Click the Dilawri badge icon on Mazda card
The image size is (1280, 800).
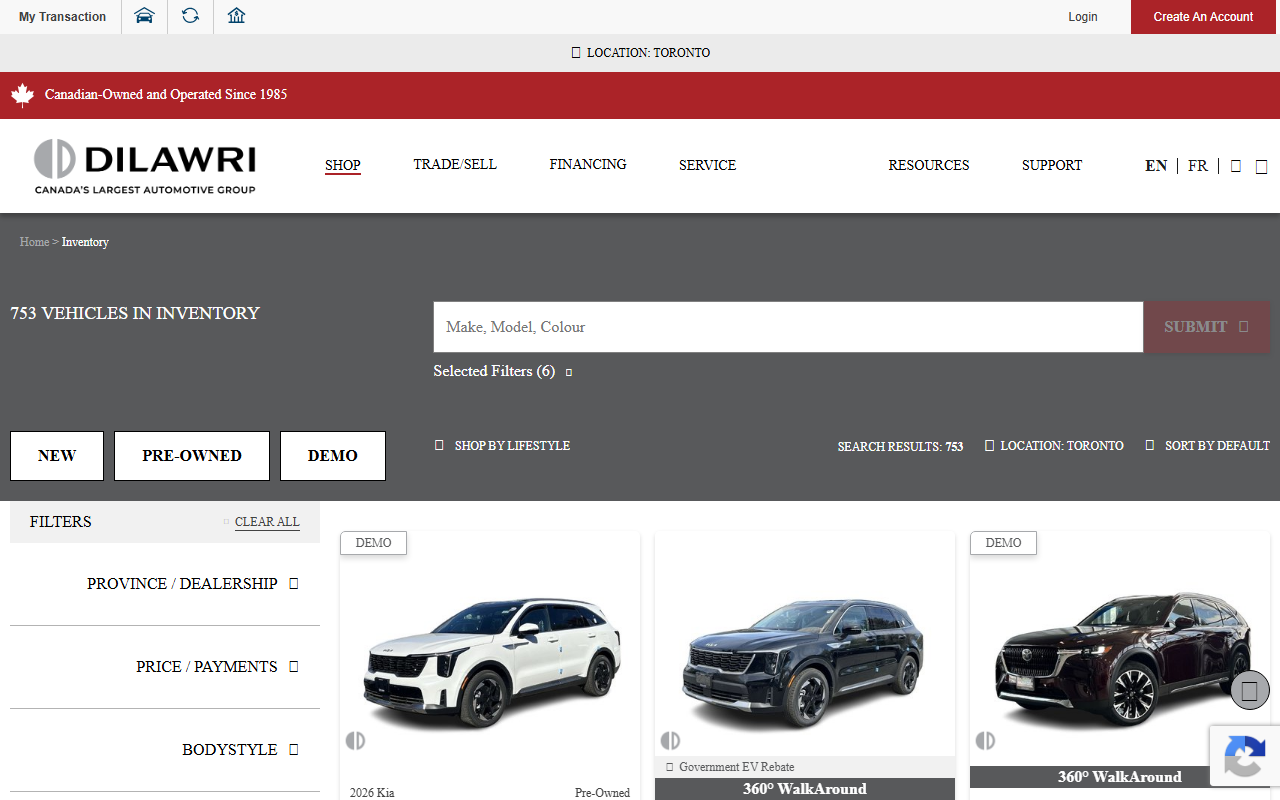985,740
